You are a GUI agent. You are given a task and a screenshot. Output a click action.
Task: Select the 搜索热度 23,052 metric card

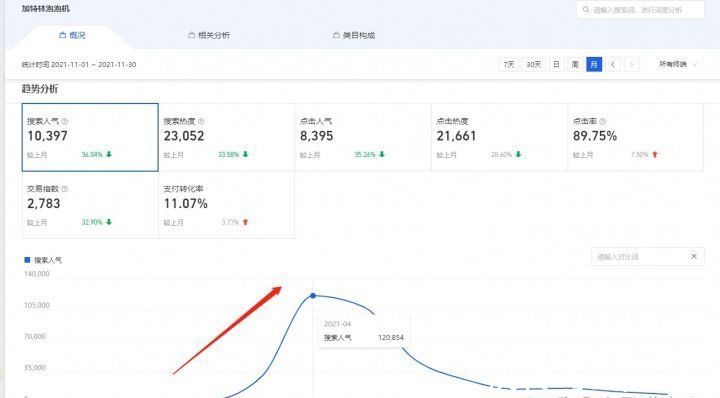tap(226, 137)
